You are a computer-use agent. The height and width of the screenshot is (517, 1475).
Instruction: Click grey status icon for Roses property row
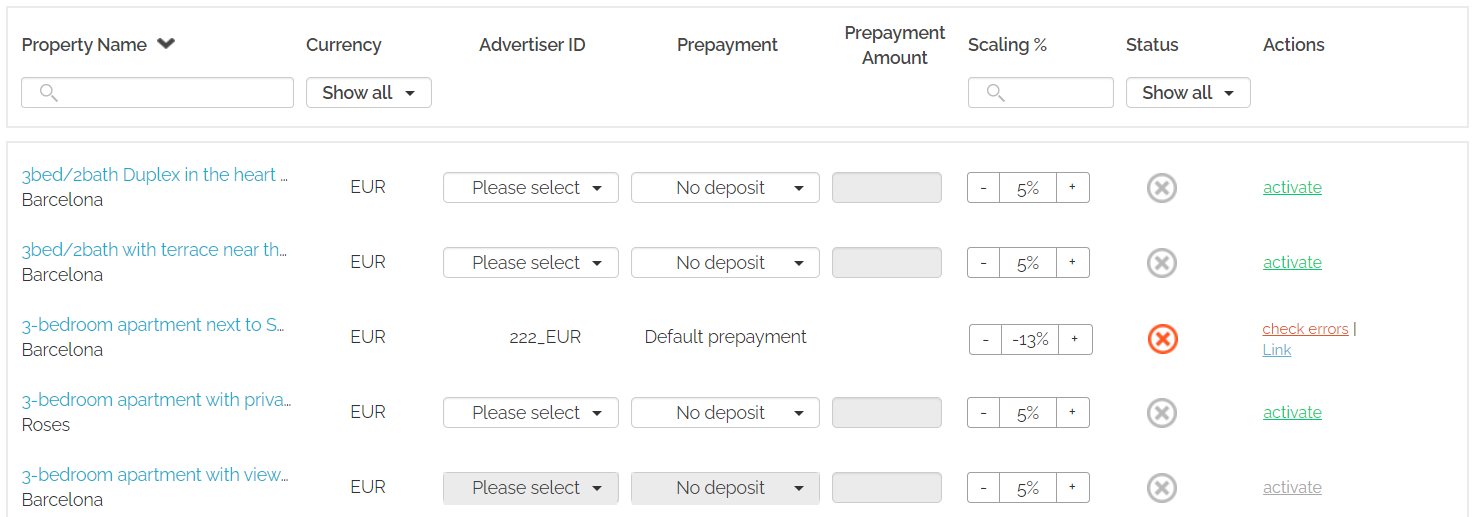click(1161, 413)
